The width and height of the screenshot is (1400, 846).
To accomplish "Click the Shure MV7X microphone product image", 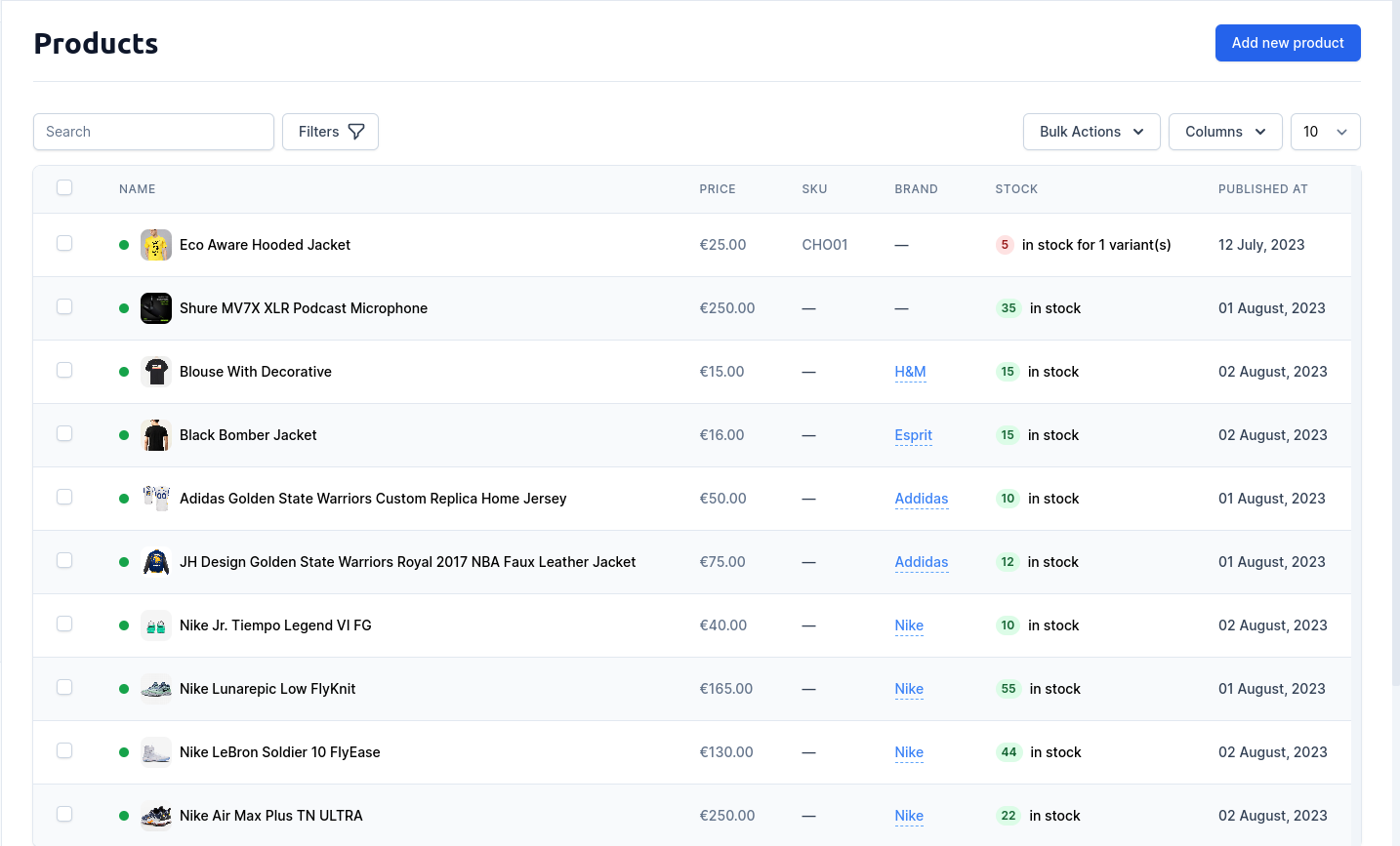I will coord(156,308).
